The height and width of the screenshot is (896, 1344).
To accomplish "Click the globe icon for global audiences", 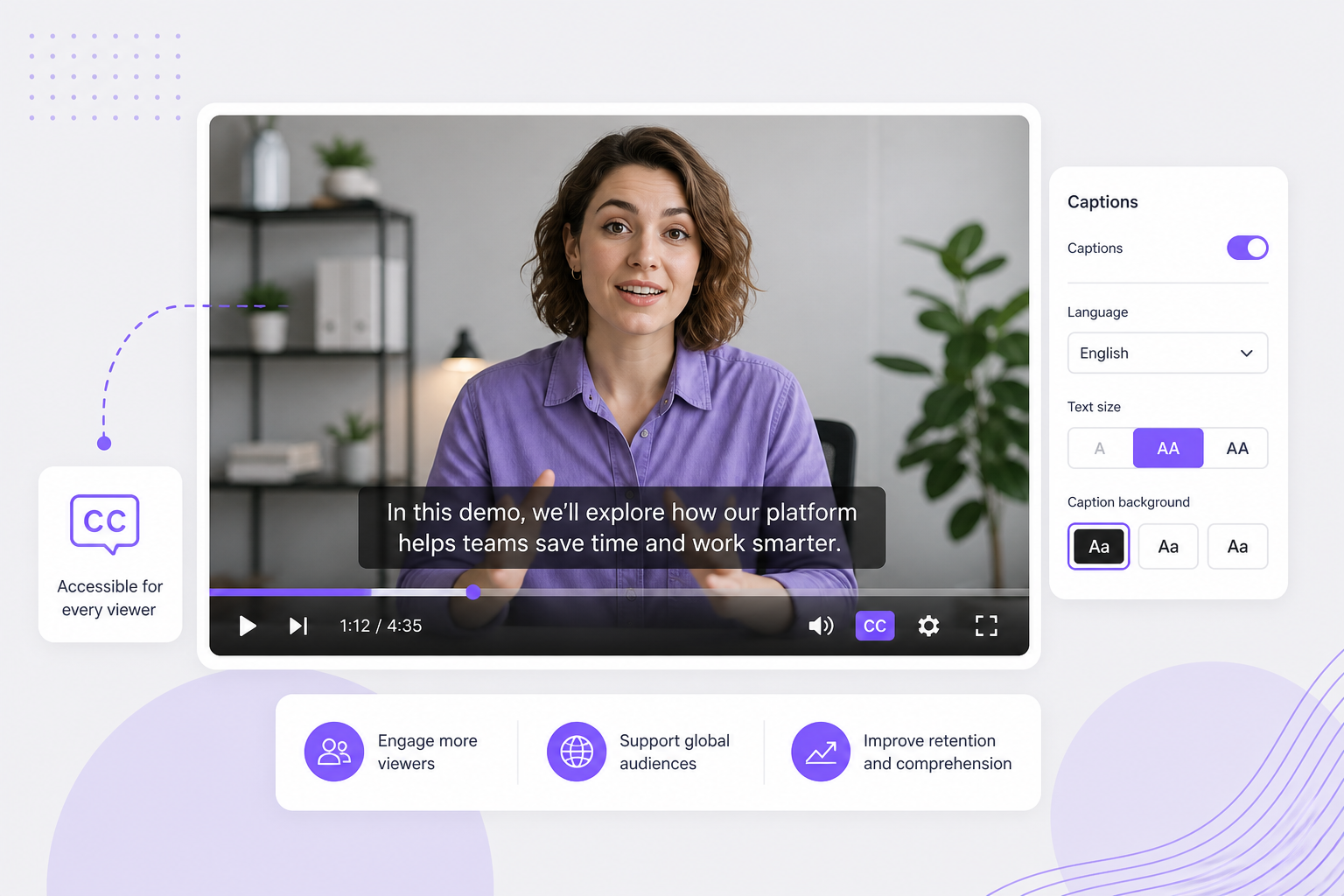I will [x=577, y=752].
